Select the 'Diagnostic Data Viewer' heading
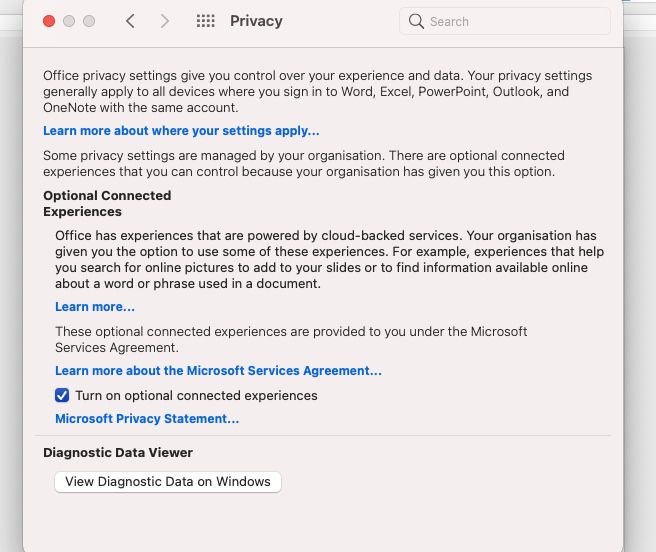The image size is (656, 552). click(118, 452)
